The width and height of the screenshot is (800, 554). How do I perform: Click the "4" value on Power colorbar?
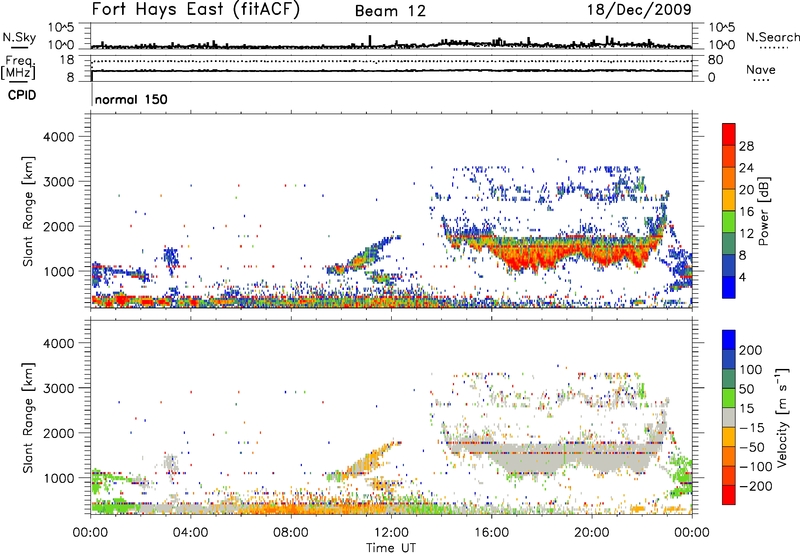click(743, 277)
